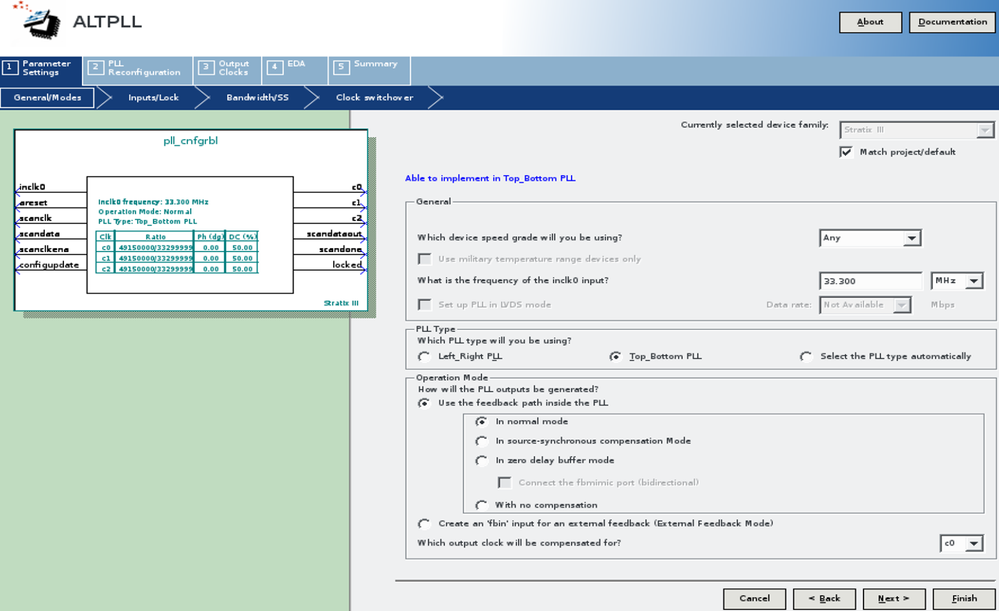999x611 pixels.
Task: Click the configupdate port label
Action: (49, 264)
